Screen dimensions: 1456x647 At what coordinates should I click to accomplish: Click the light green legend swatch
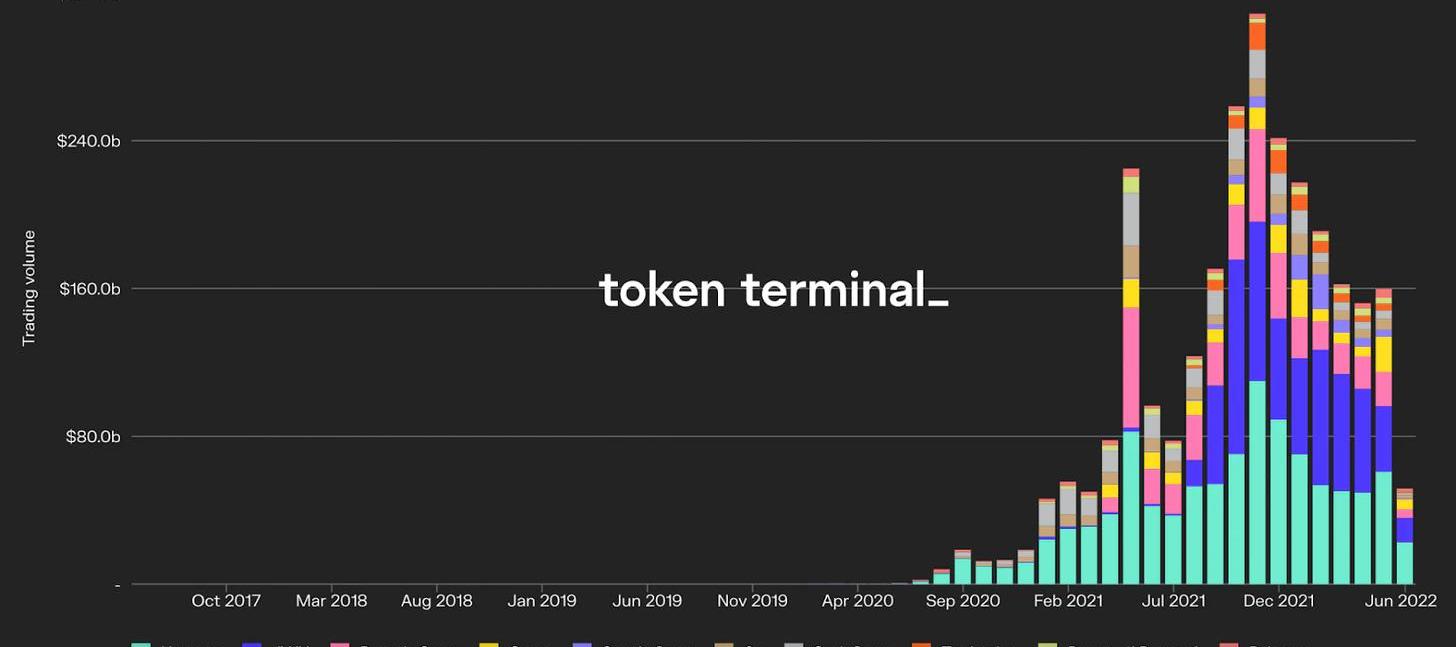(x=1047, y=644)
